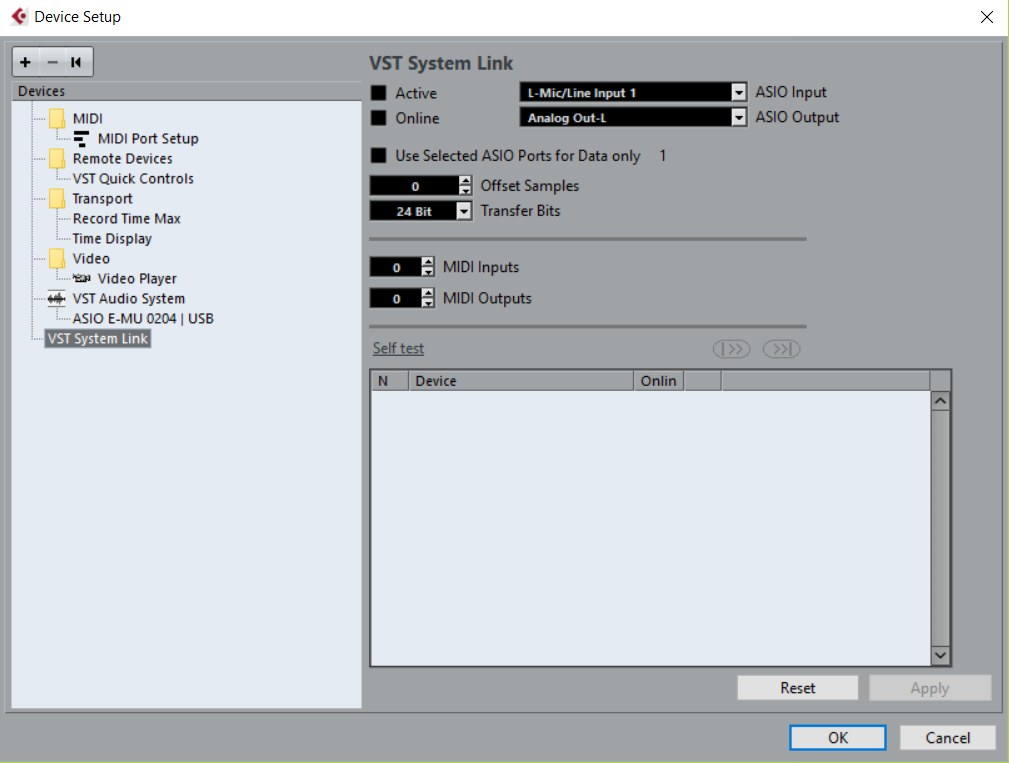The image size is (1009, 763).
Task: Select Remote Devices tree item
Action: 122,158
